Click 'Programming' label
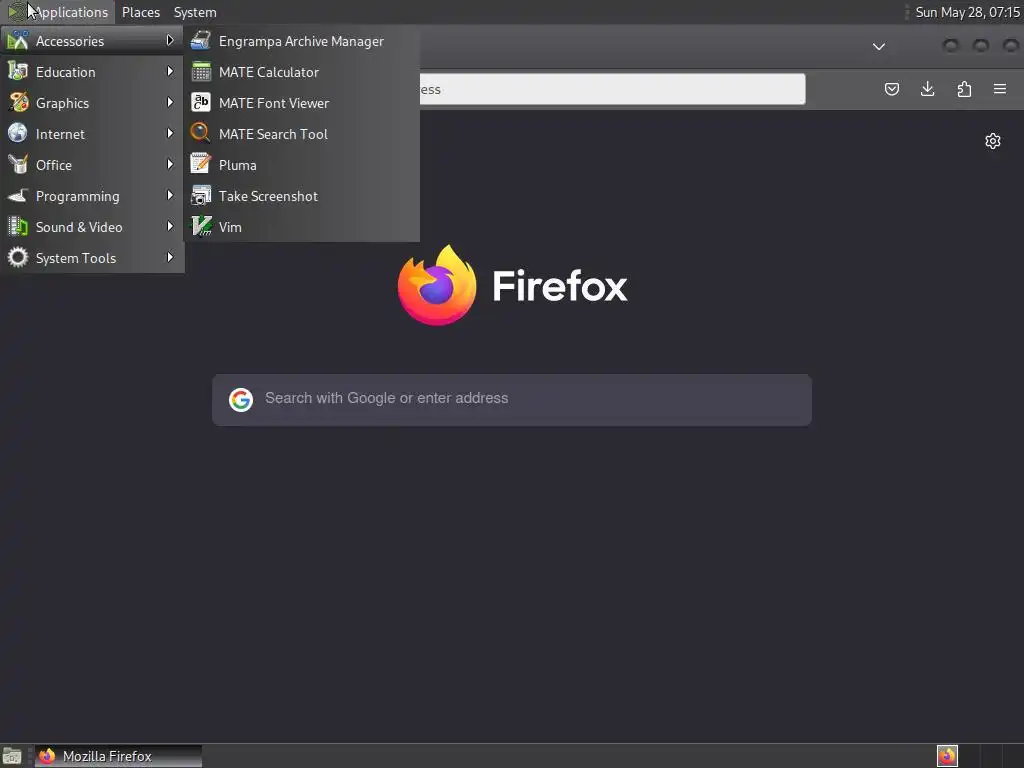This screenshot has width=1024, height=768. click(x=78, y=196)
